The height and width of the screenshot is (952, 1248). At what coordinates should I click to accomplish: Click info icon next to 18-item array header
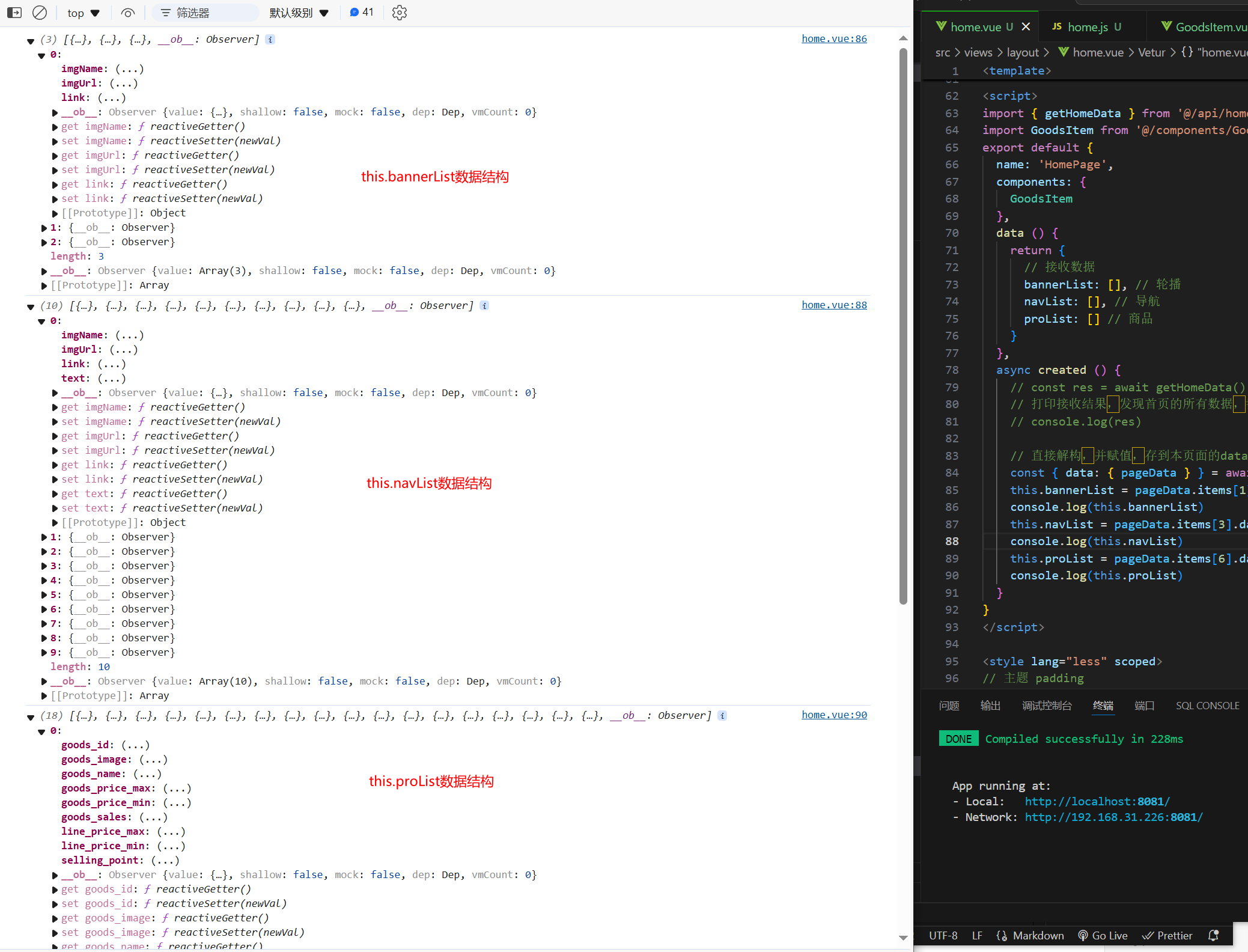(x=722, y=716)
